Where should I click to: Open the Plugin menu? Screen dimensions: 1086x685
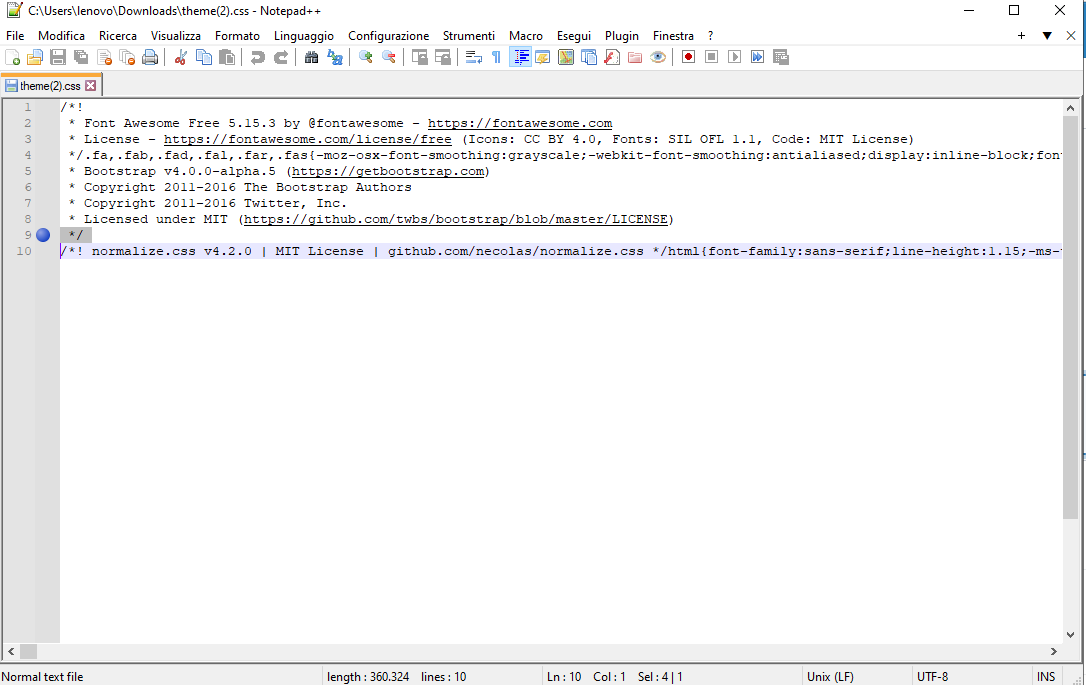coord(621,35)
